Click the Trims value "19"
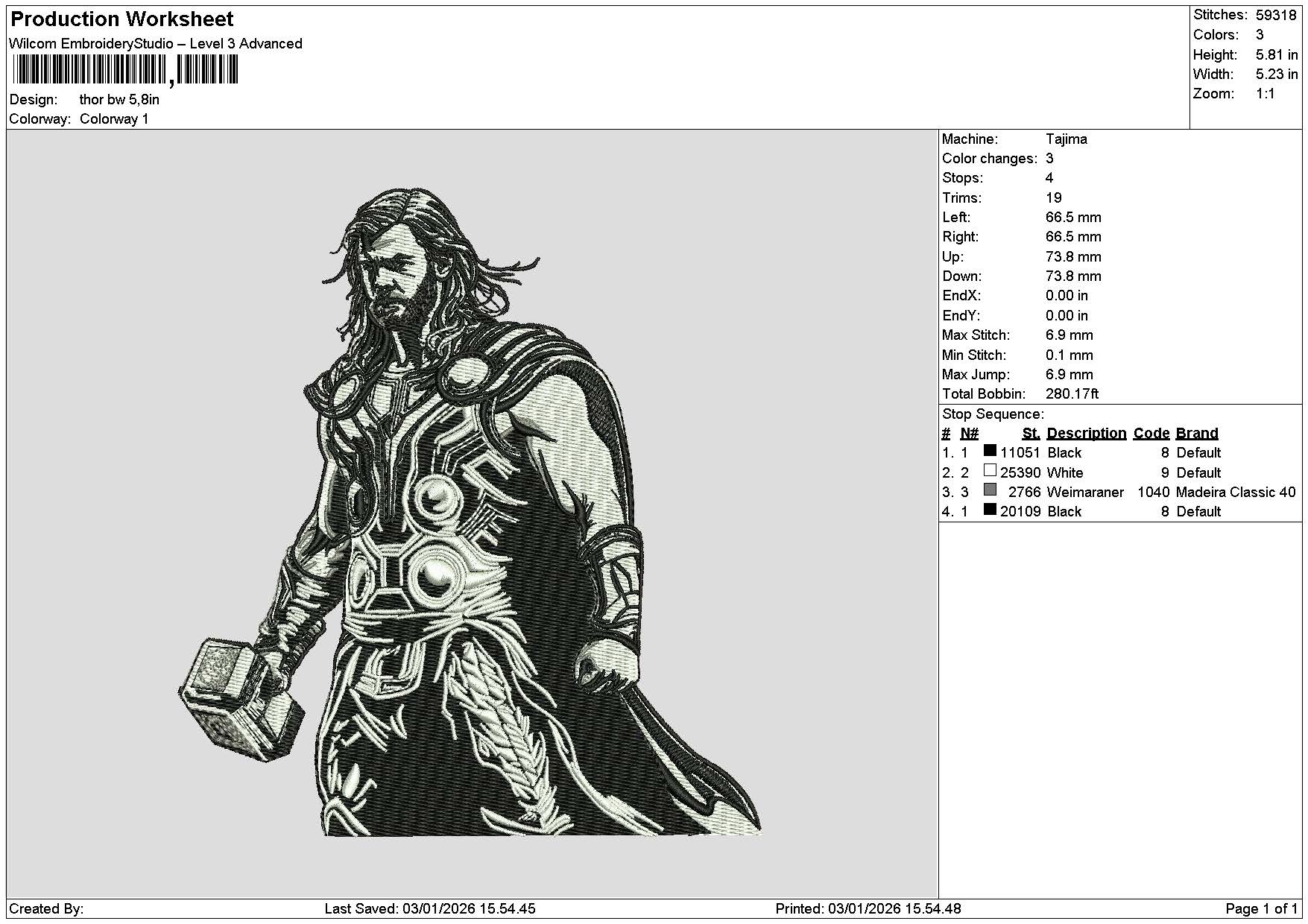The width and height of the screenshot is (1308, 924). pyautogui.click(x=1054, y=198)
